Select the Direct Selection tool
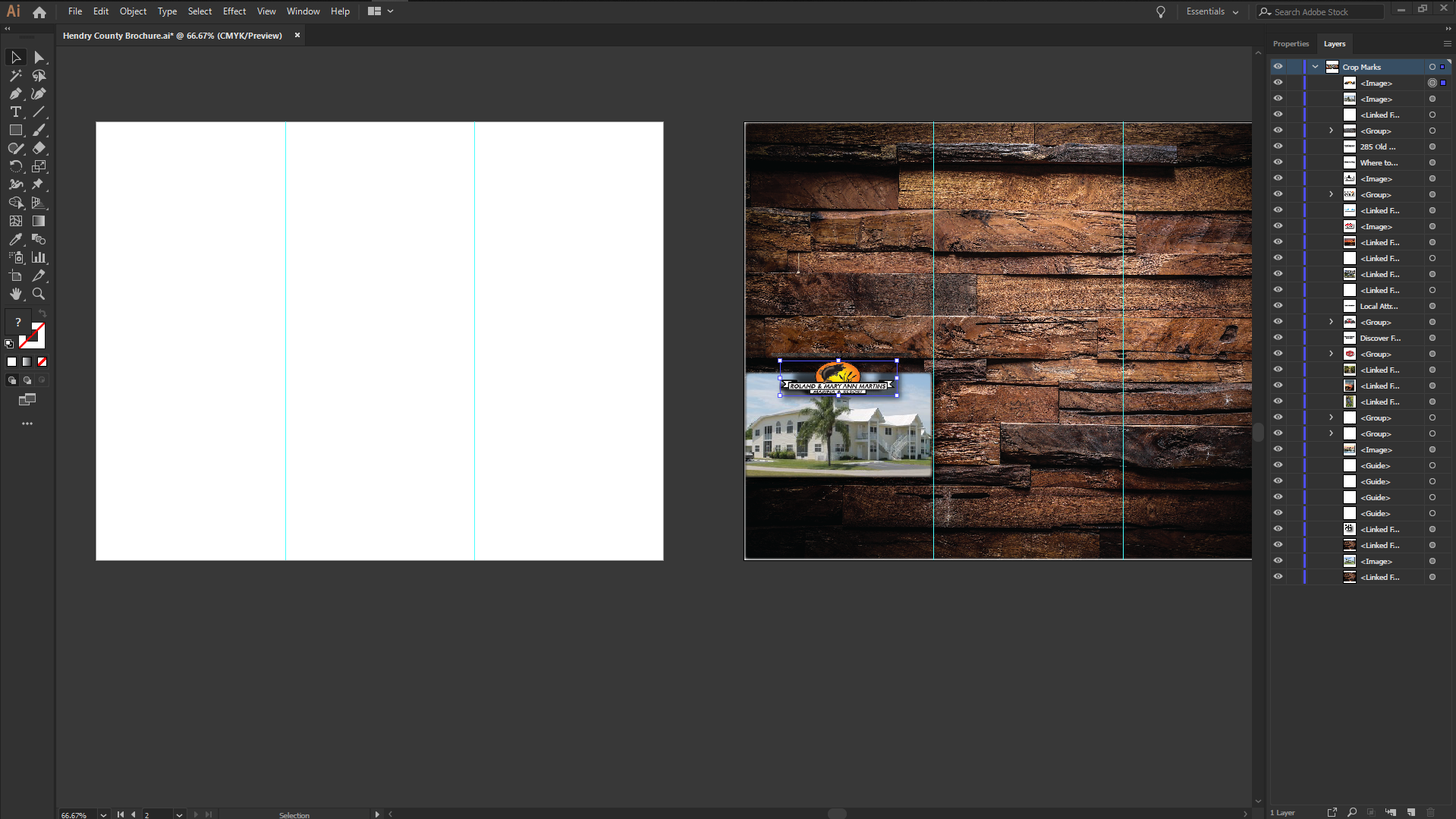The image size is (1456, 819). pos(39,58)
